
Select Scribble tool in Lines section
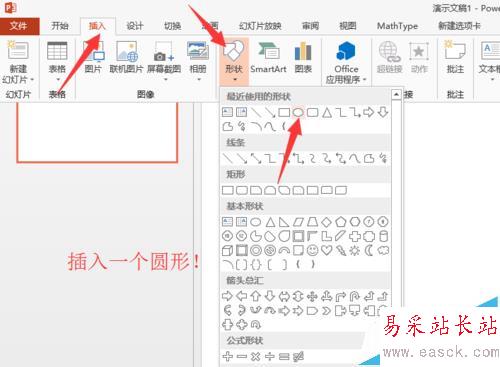[383, 158]
